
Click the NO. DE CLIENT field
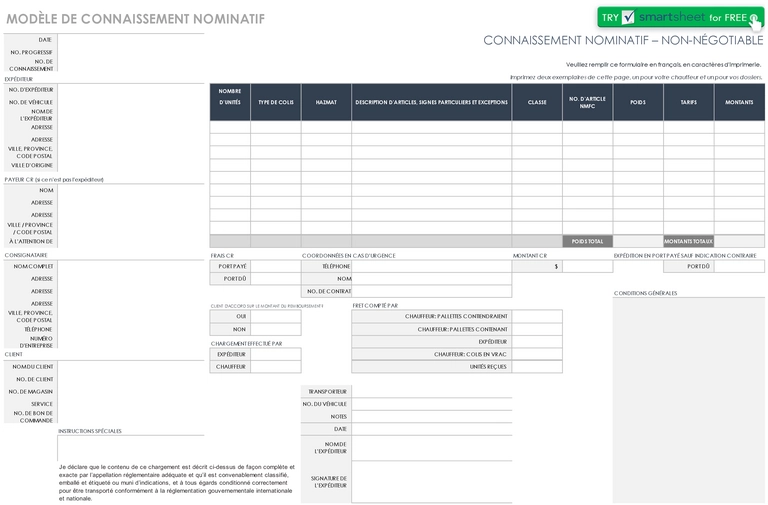click(131, 380)
